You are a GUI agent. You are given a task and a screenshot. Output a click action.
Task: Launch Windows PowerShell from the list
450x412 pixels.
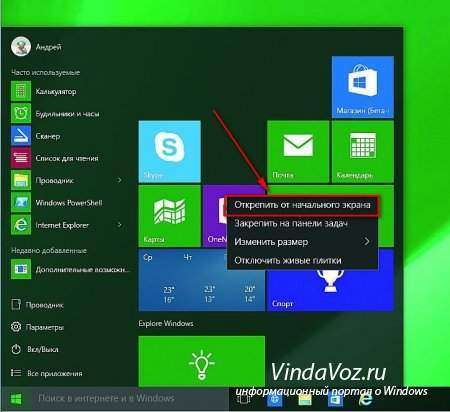tap(67, 203)
